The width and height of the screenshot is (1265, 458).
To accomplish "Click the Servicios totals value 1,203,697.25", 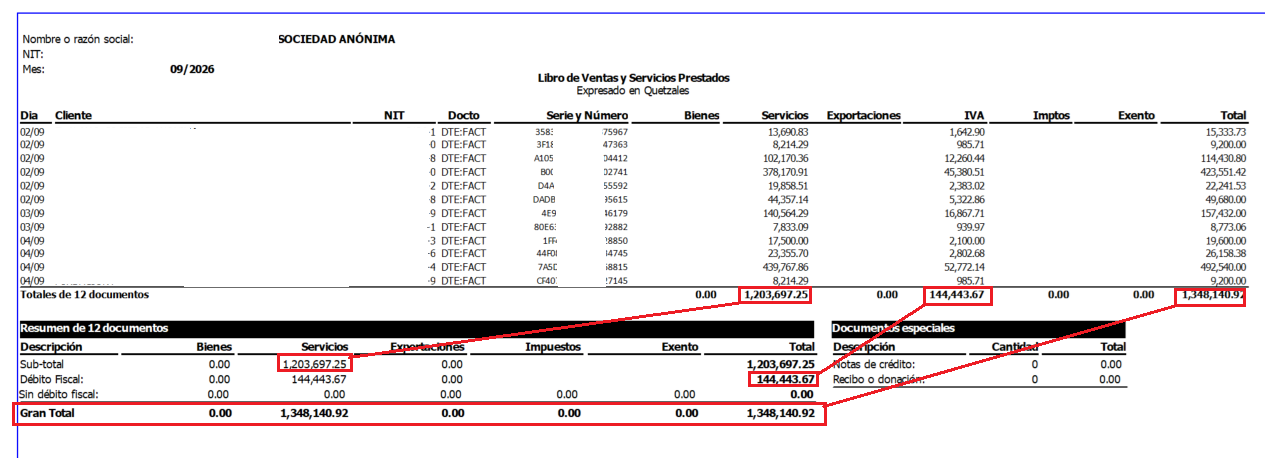I will point(775,295).
